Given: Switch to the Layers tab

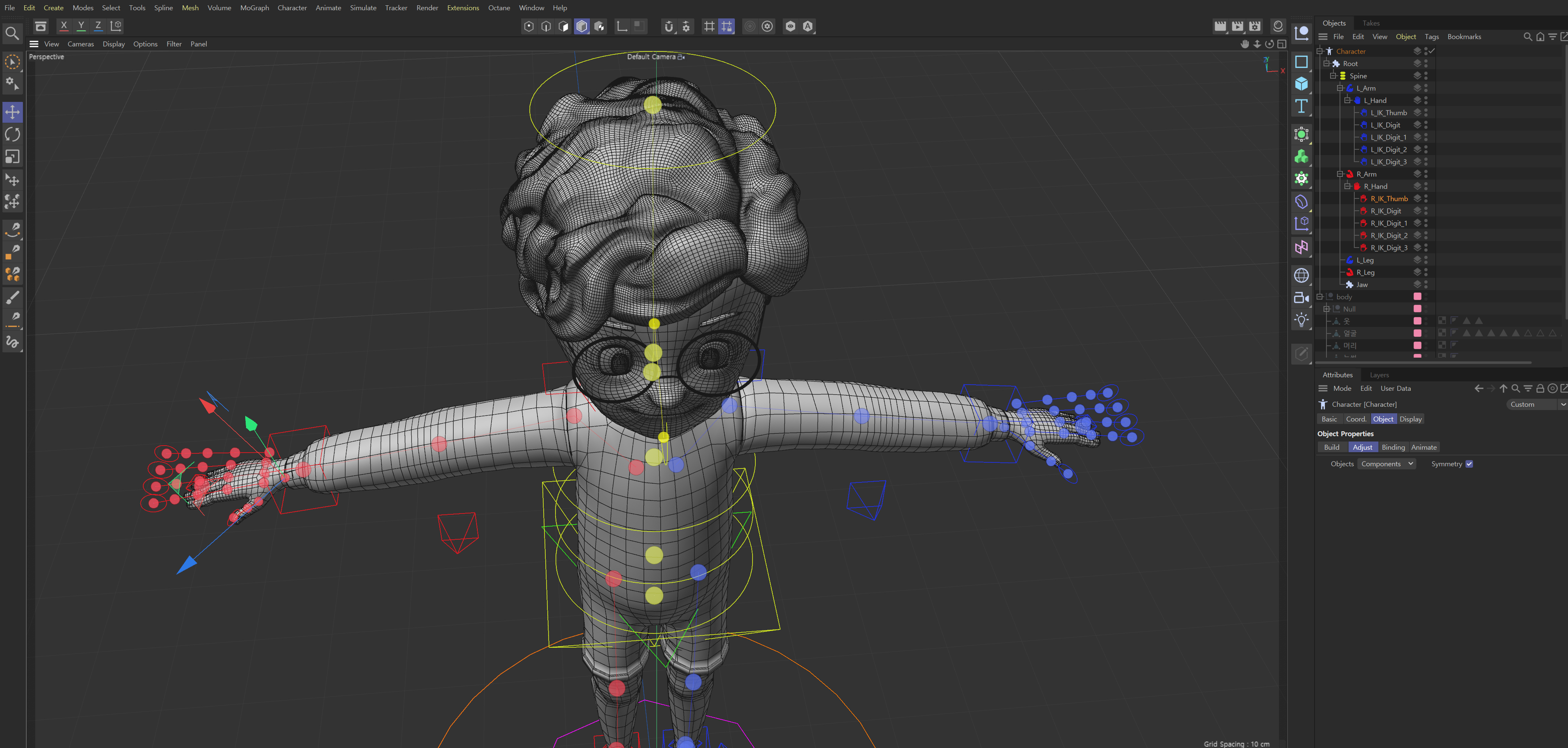Looking at the screenshot, I should coord(1379,375).
